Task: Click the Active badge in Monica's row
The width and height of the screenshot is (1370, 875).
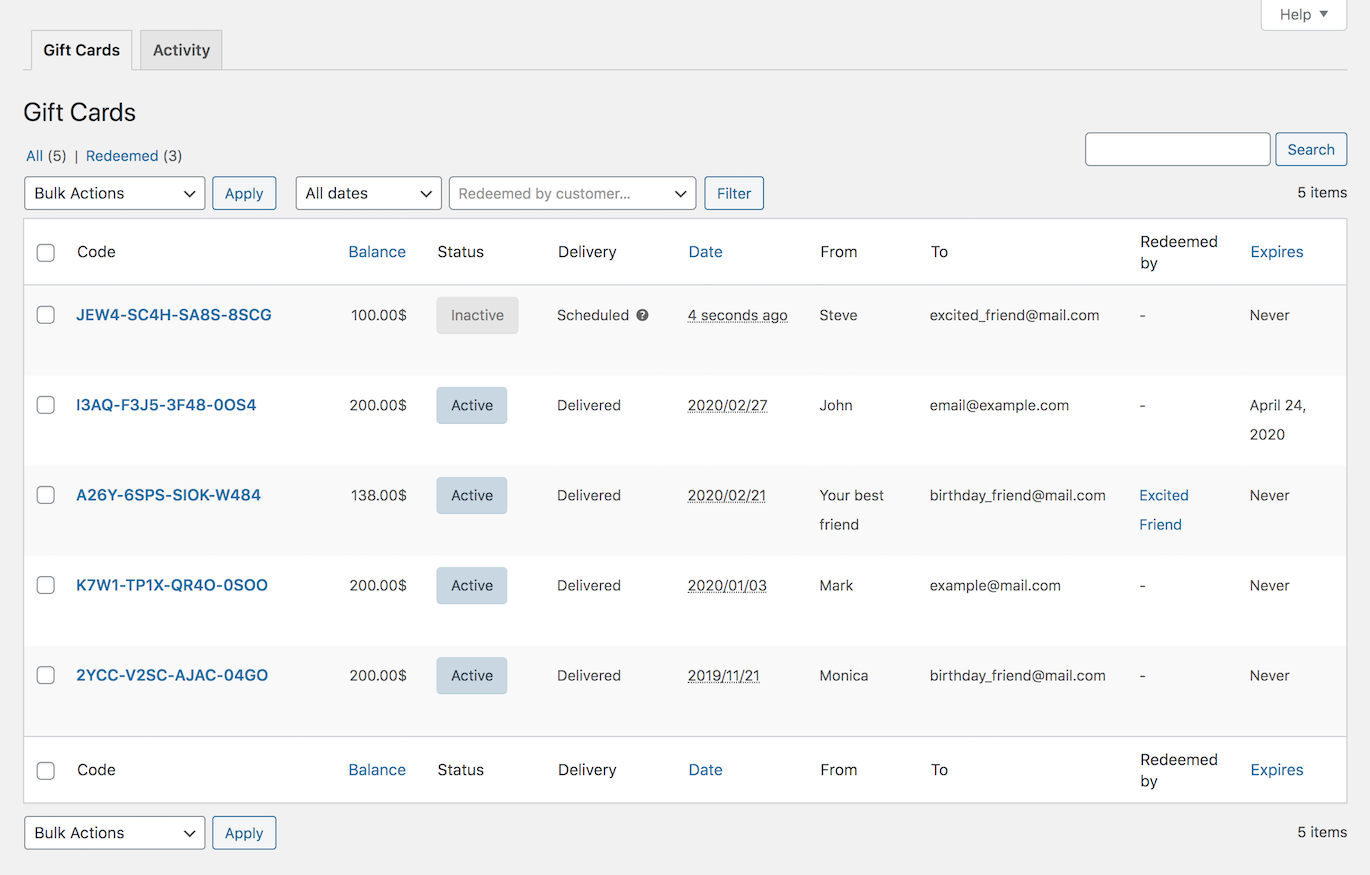Action: pos(472,675)
